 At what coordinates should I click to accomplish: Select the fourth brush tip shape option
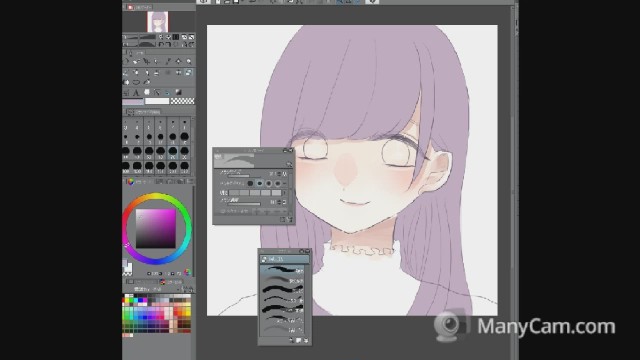(278, 184)
